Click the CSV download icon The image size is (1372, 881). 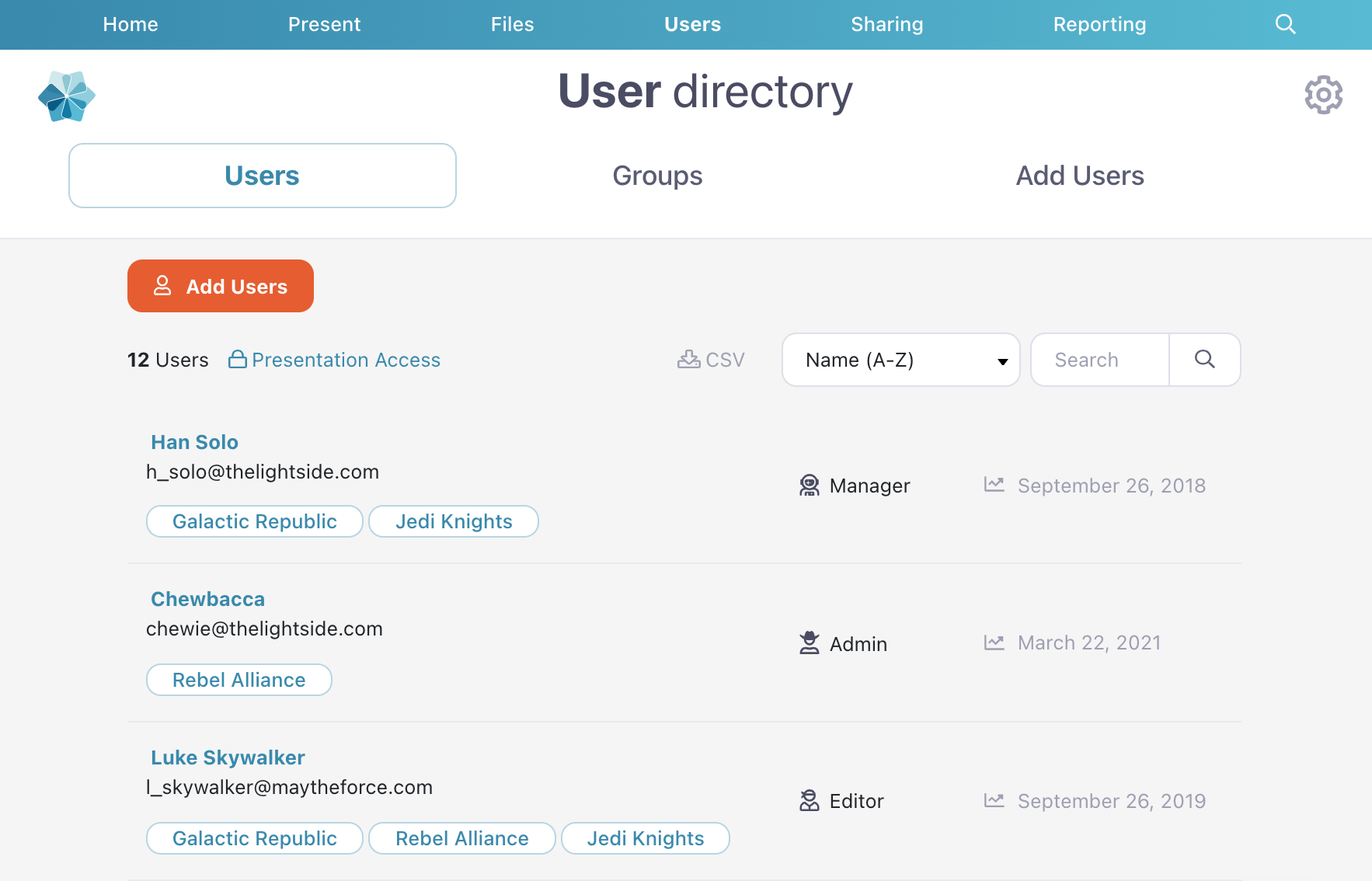tap(688, 359)
